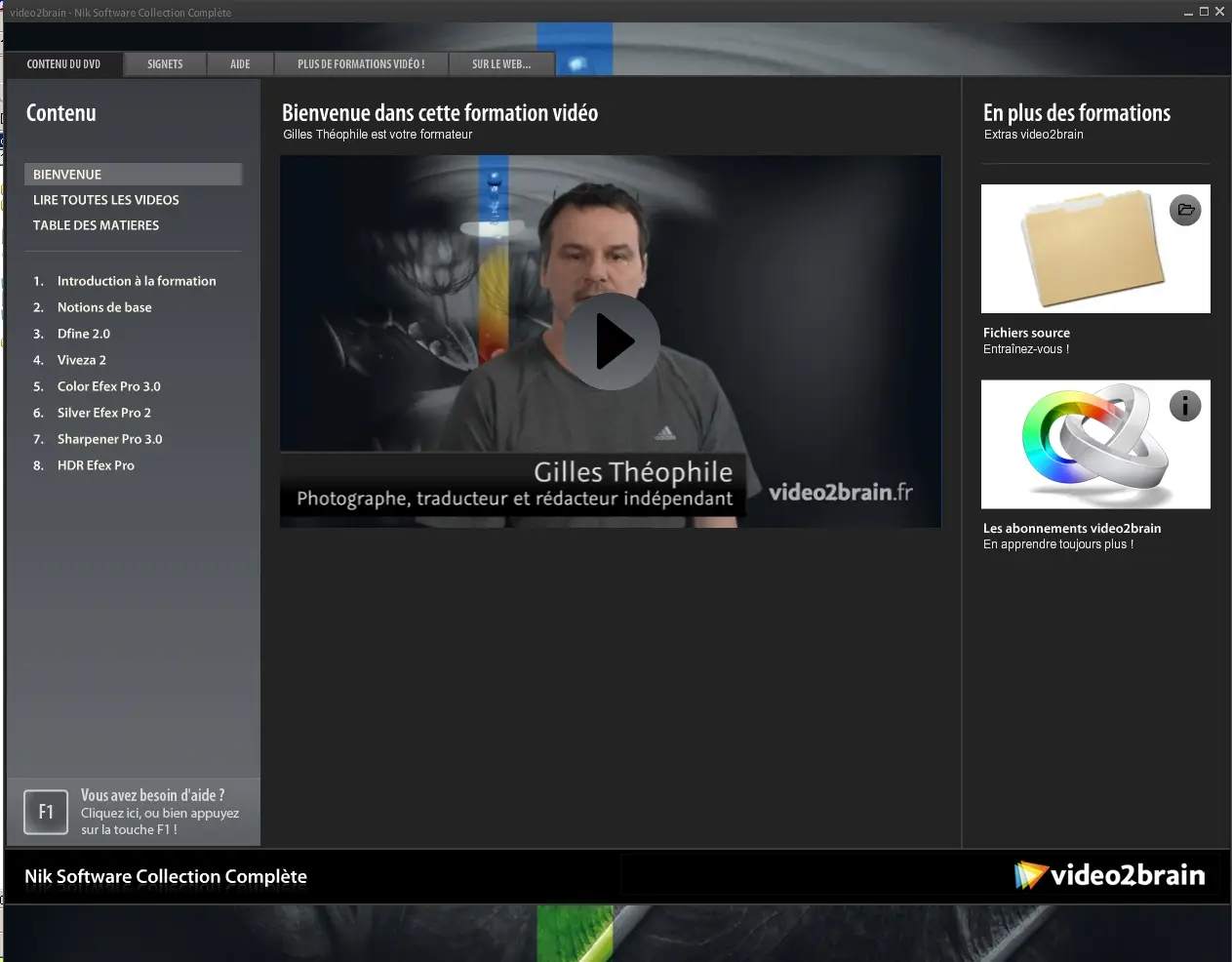Click the 'Bienvenue dans cette formation vidéo' heading
This screenshot has height=962, width=1232.
[x=440, y=113]
